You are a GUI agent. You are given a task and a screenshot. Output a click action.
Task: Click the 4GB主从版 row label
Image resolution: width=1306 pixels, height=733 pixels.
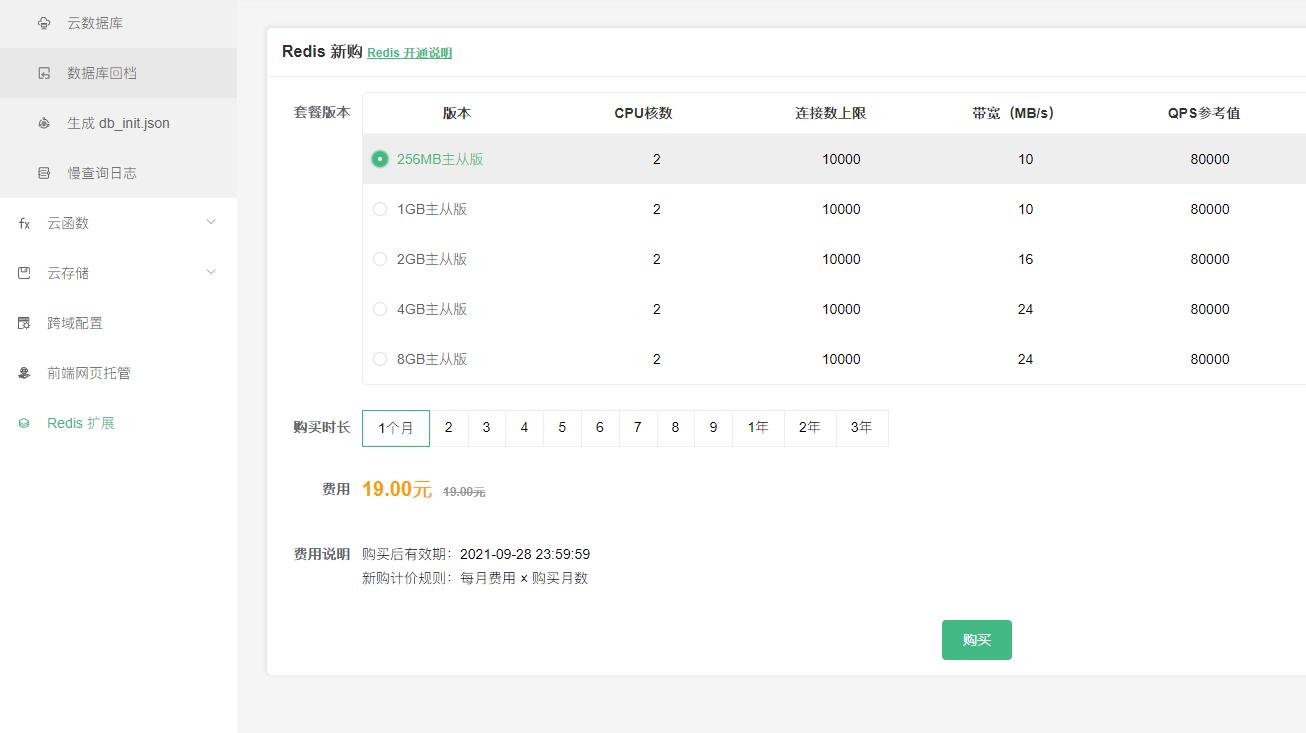432,309
